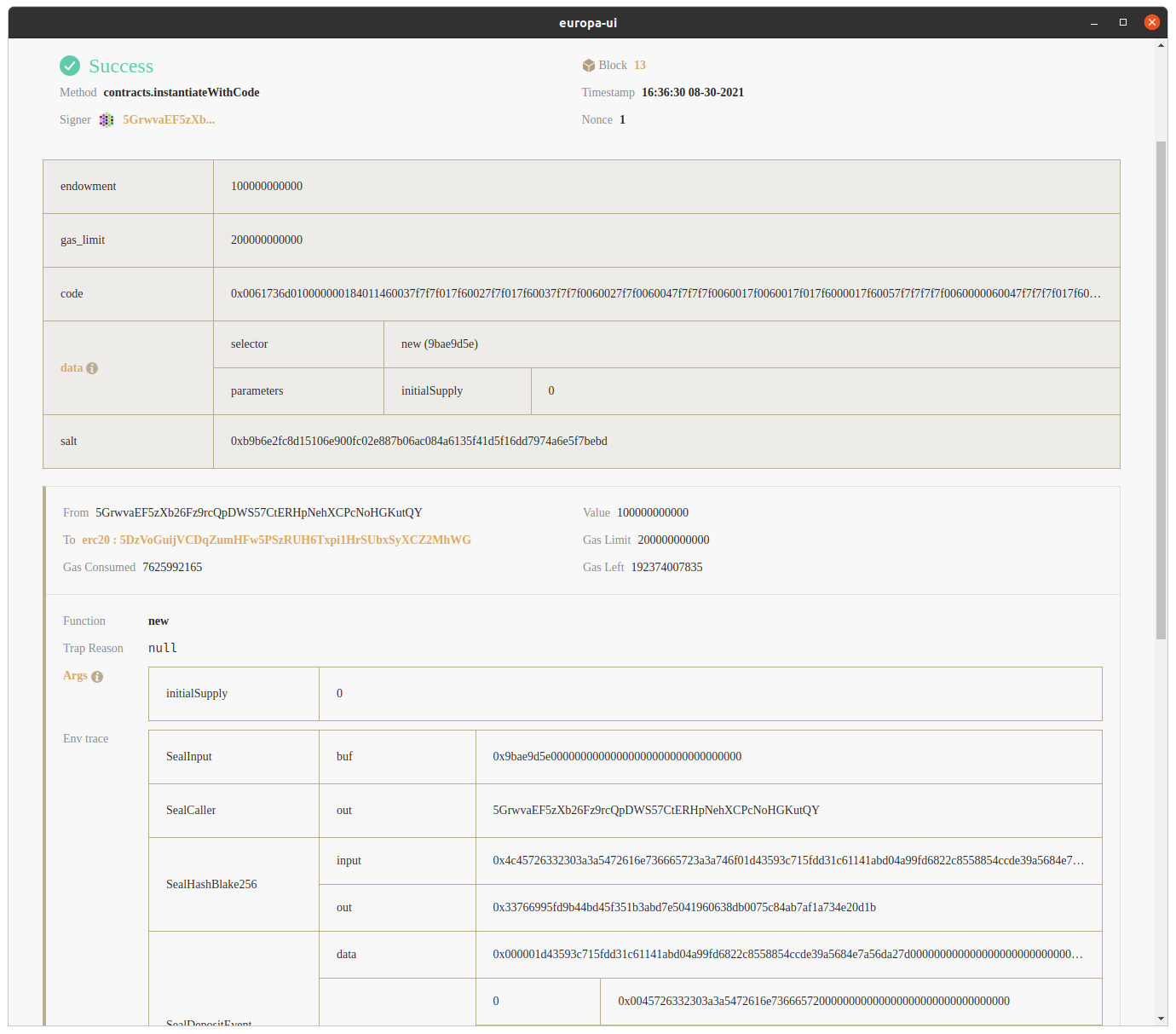Click the SealInput buf hex value
This screenshot has height=1034, width=1176.
click(617, 757)
